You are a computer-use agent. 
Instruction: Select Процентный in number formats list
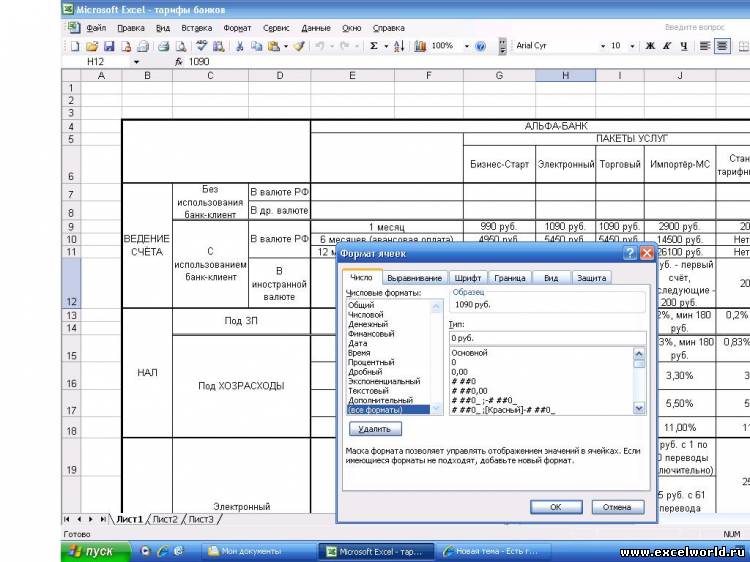[371, 362]
